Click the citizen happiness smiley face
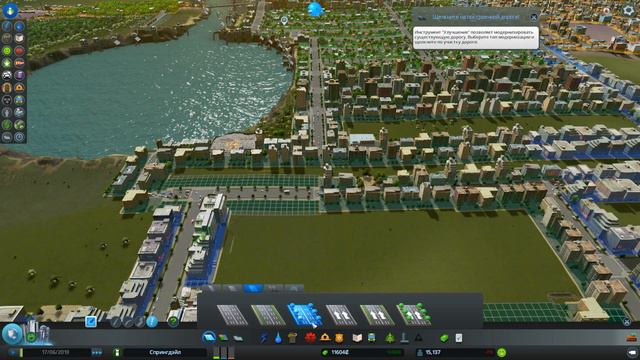 (502, 352)
